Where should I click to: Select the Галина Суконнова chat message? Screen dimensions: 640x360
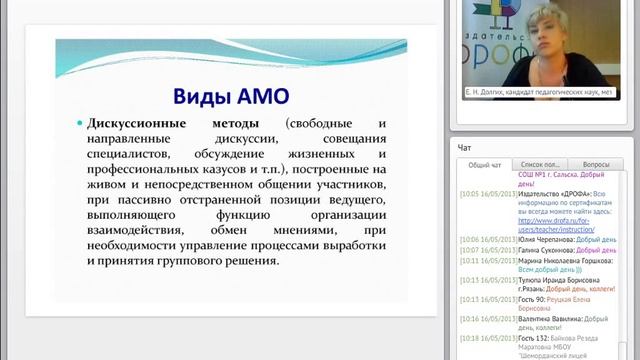point(538,250)
